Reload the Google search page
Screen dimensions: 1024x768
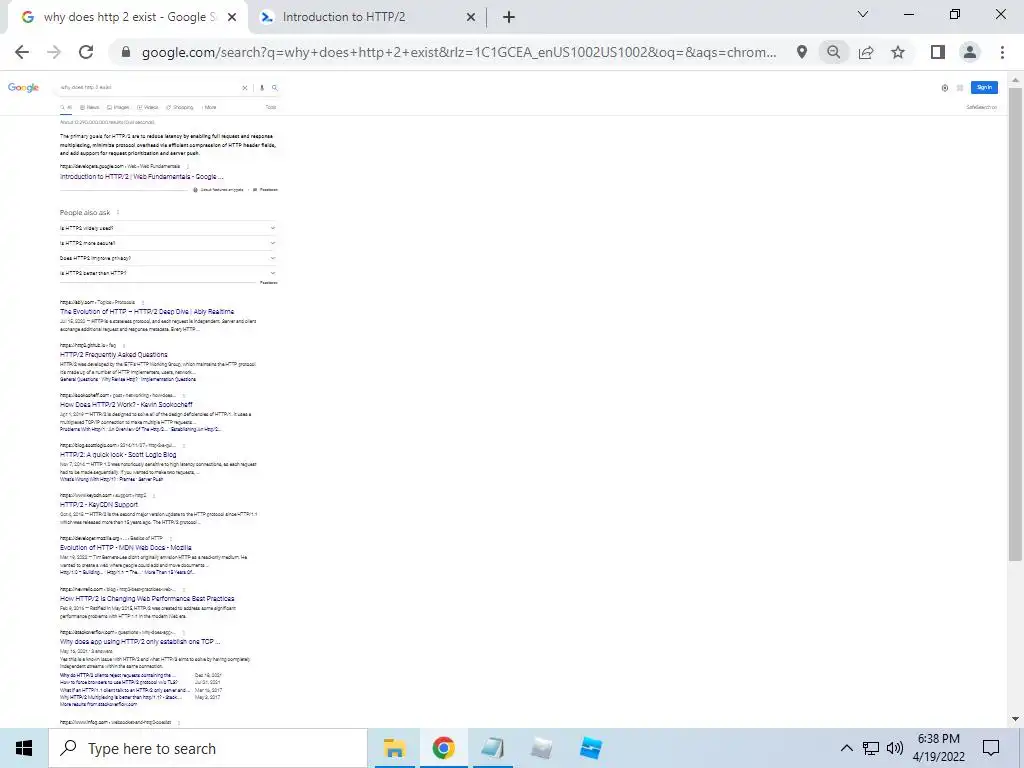point(86,52)
